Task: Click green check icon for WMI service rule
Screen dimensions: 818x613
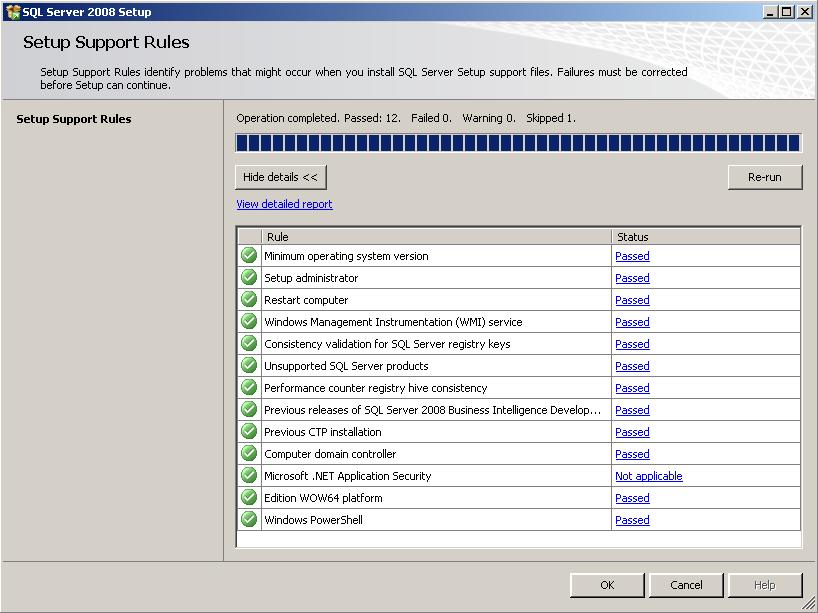Action: pyautogui.click(x=249, y=321)
